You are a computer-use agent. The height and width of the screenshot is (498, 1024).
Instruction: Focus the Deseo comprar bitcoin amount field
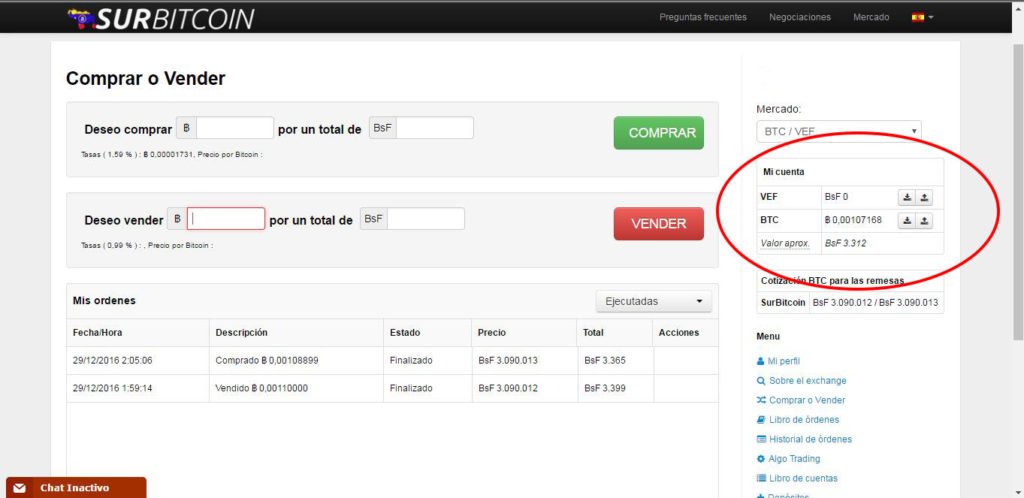pyautogui.click(x=234, y=128)
